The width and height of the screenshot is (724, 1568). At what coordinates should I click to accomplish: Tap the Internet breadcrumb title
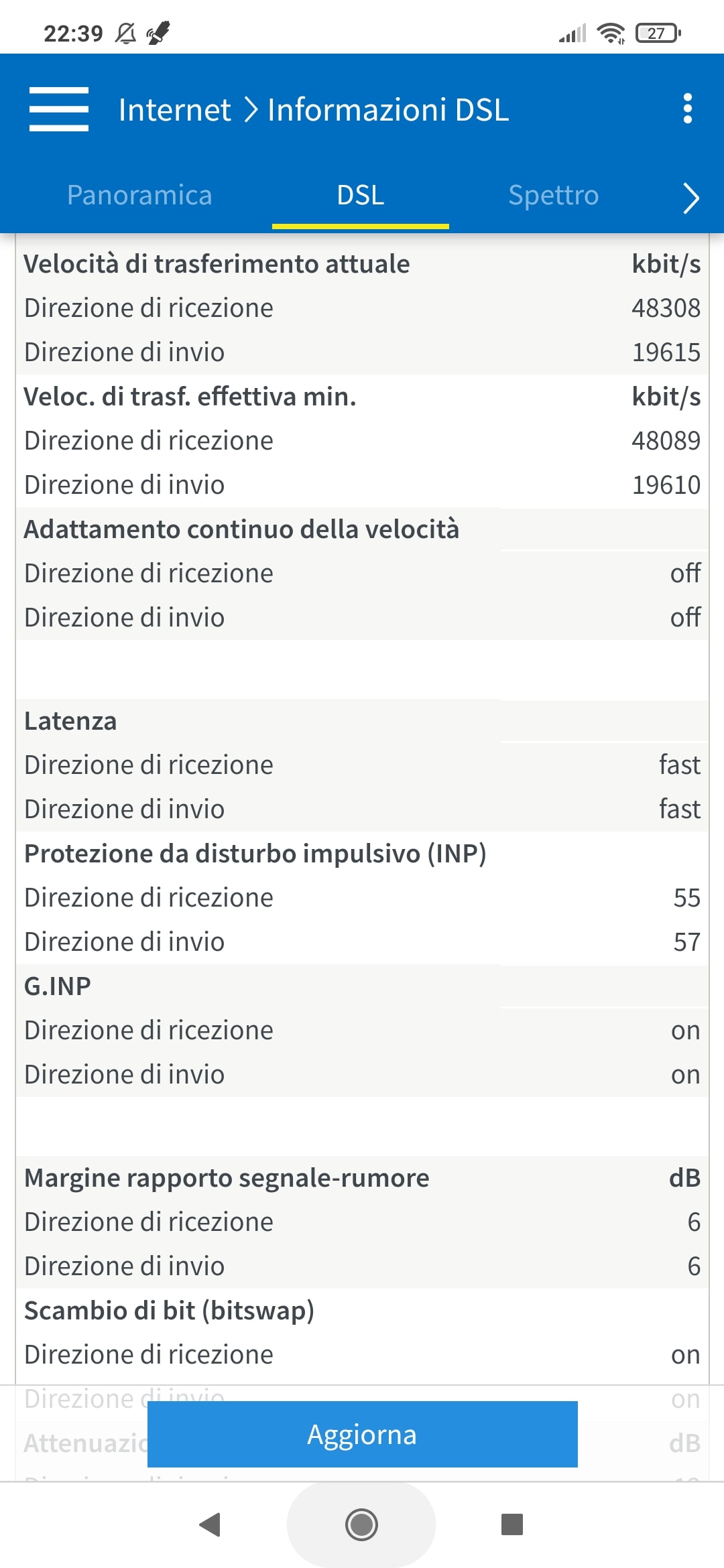point(174,110)
